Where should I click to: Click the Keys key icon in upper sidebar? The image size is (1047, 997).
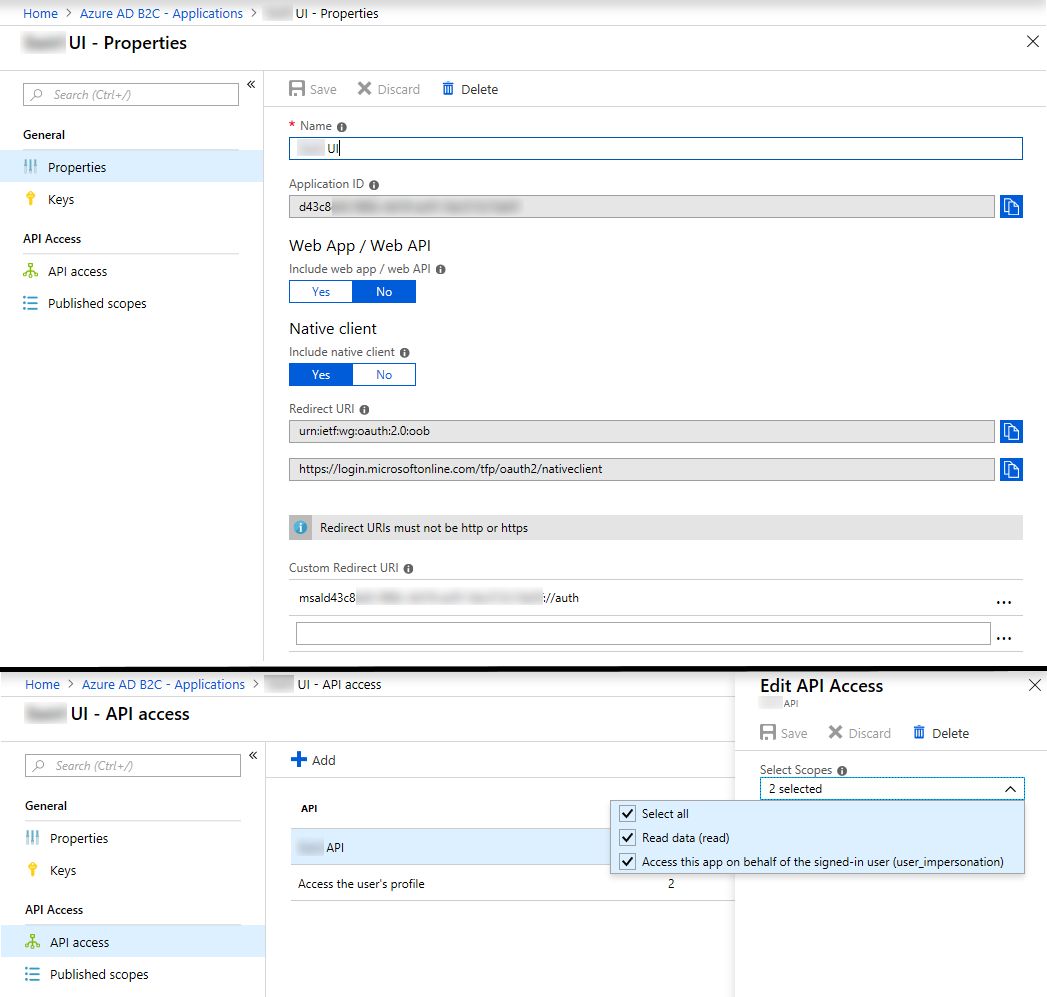pyautogui.click(x=31, y=198)
